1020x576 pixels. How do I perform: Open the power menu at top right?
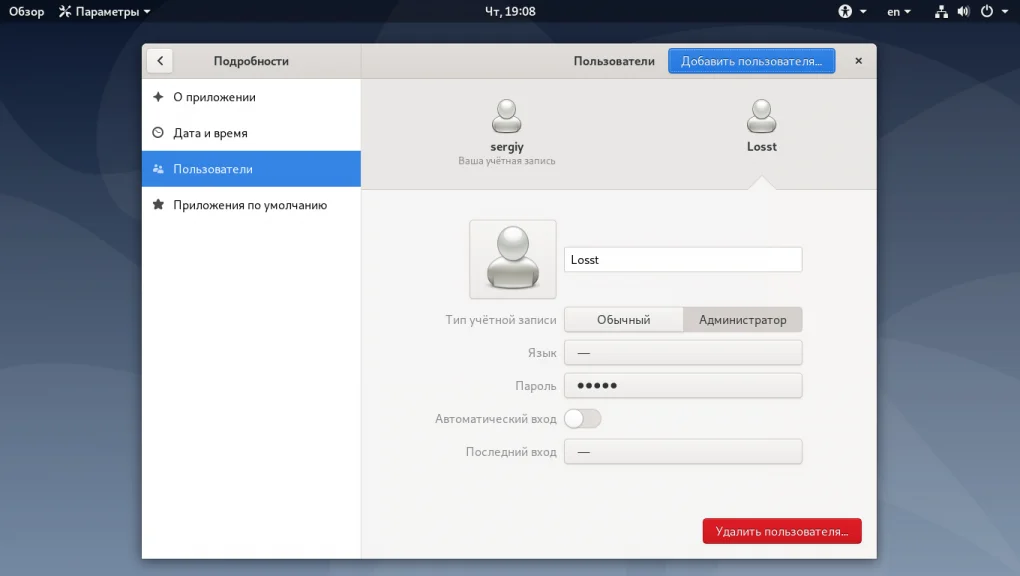(991, 11)
